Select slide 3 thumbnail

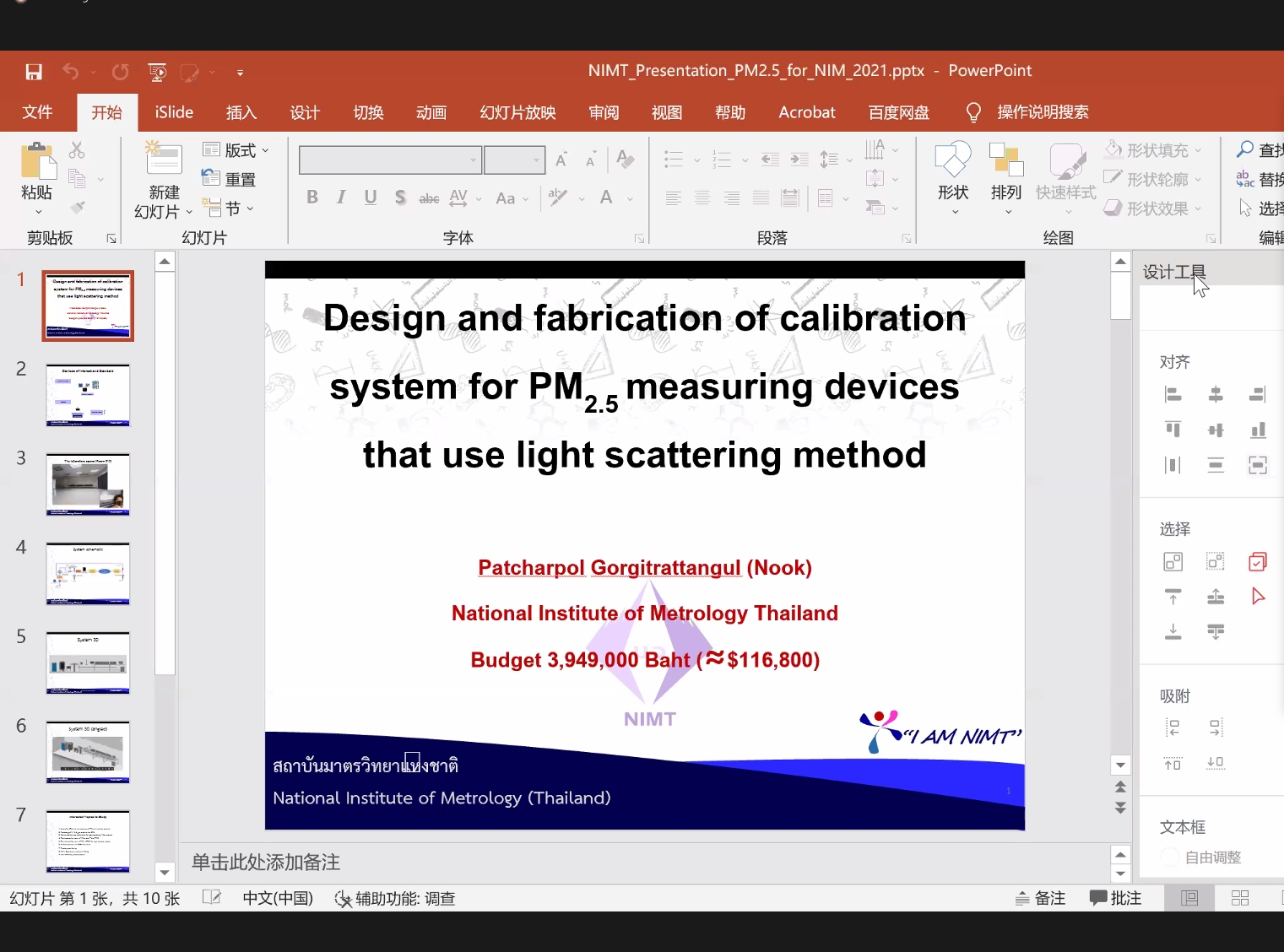tap(88, 484)
